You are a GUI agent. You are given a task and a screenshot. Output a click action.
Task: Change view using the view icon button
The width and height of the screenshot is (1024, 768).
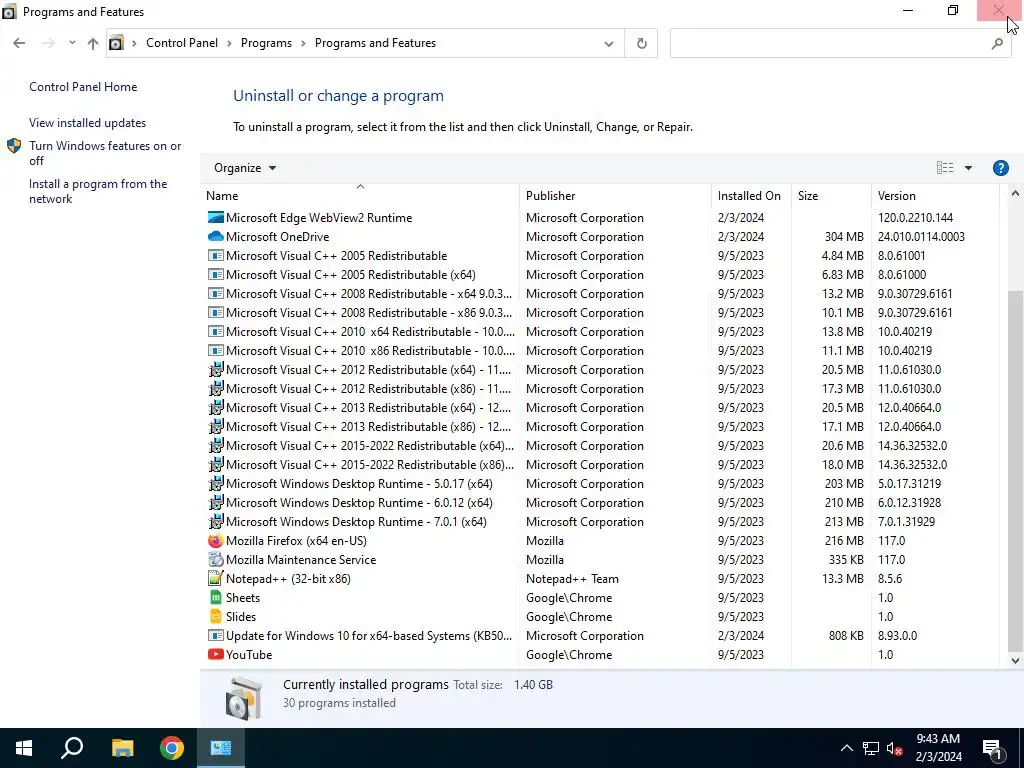click(945, 168)
